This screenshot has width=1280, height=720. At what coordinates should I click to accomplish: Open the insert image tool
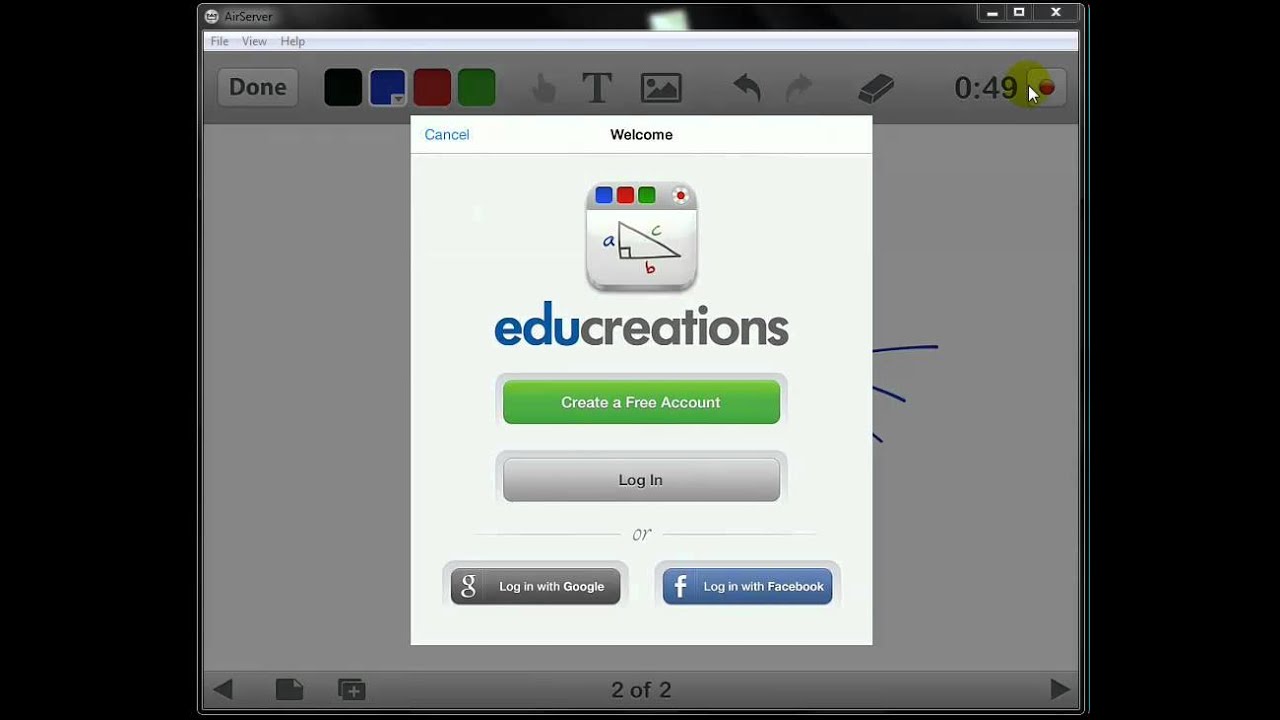[661, 88]
